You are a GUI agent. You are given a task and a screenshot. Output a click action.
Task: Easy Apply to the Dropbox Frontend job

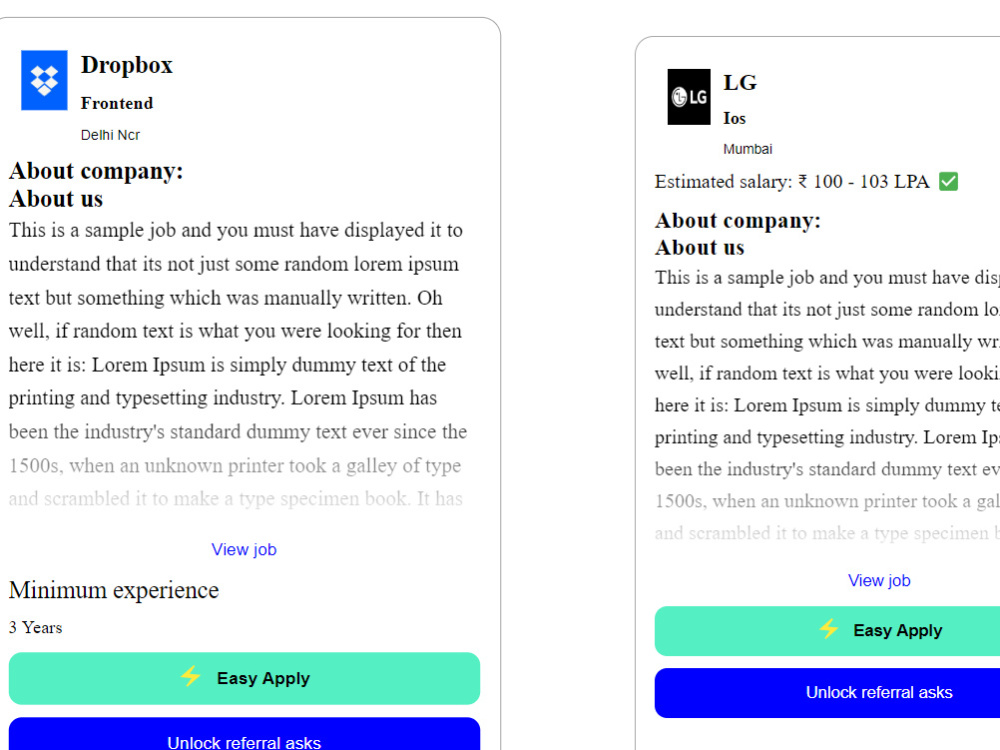(x=244, y=679)
